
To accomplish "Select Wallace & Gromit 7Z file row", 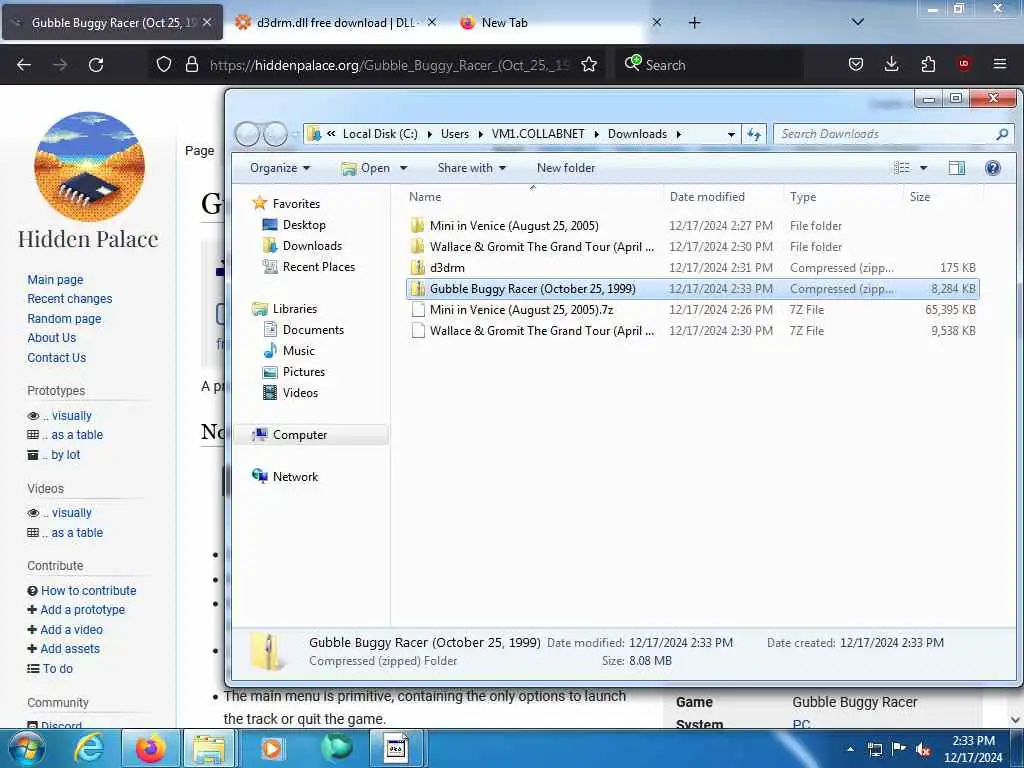I will 692,330.
